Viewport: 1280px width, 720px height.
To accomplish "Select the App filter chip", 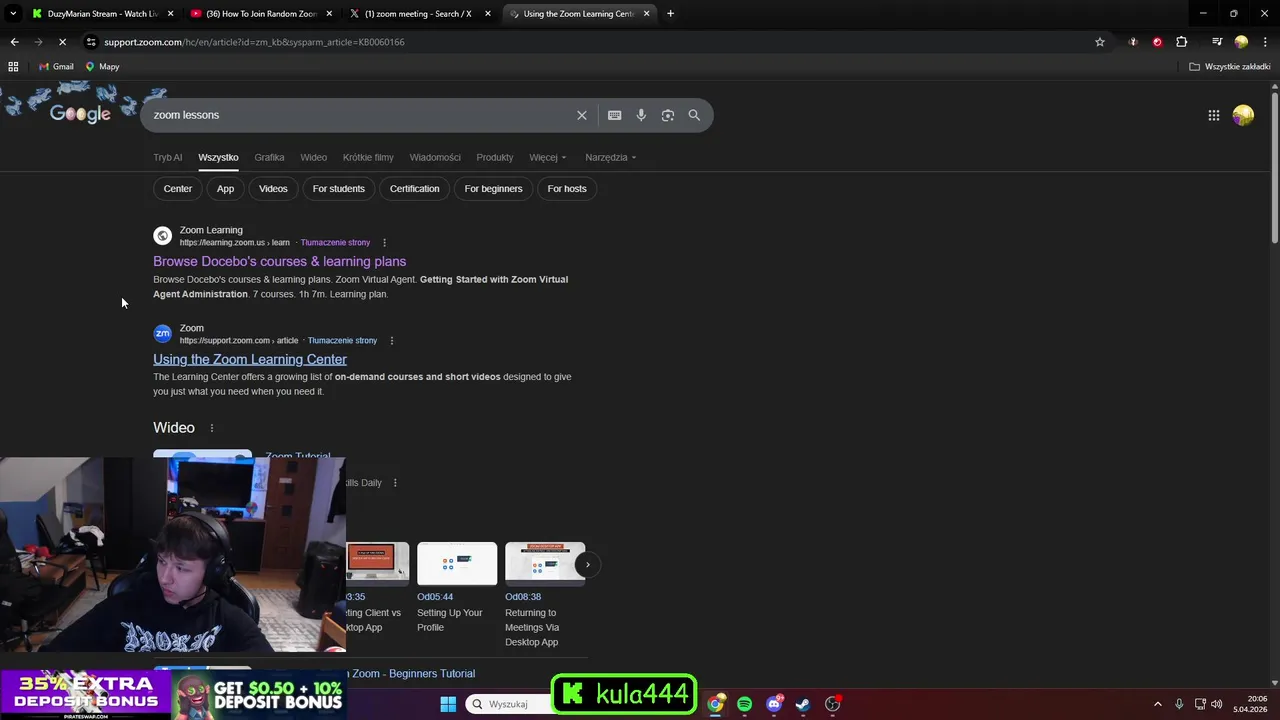I will pyautogui.click(x=226, y=188).
